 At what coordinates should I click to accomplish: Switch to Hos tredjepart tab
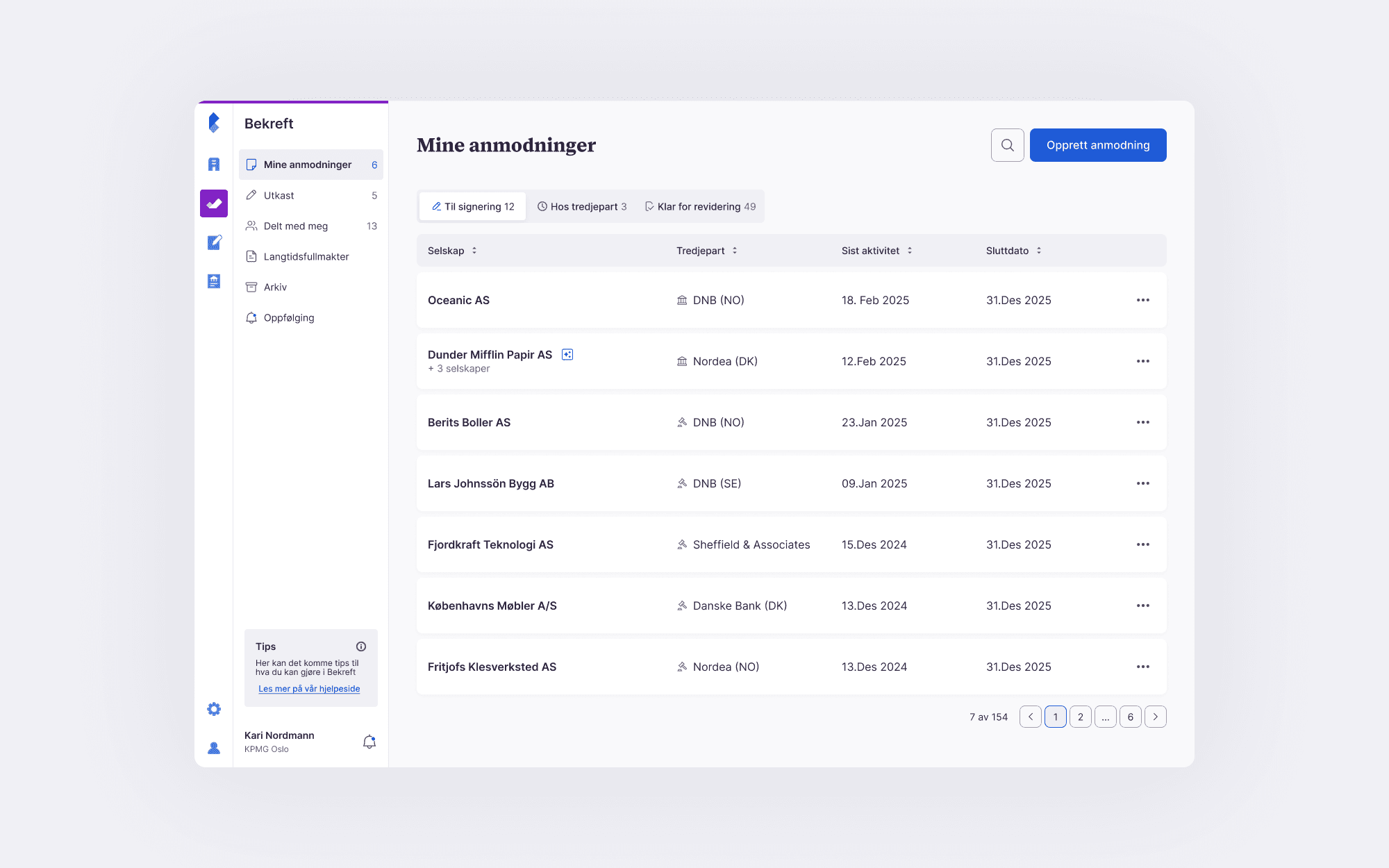point(582,207)
